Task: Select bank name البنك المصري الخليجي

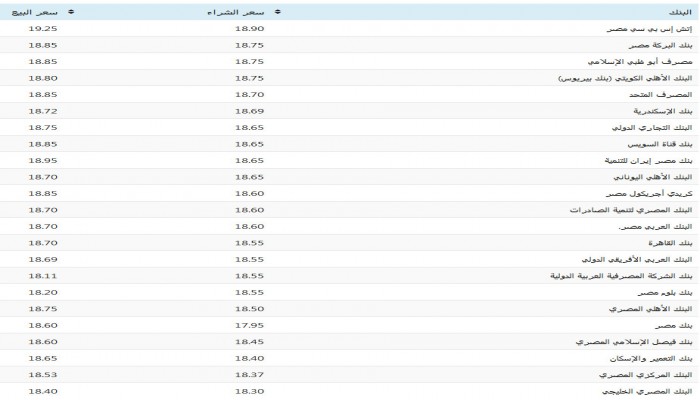Action: coord(647,392)
